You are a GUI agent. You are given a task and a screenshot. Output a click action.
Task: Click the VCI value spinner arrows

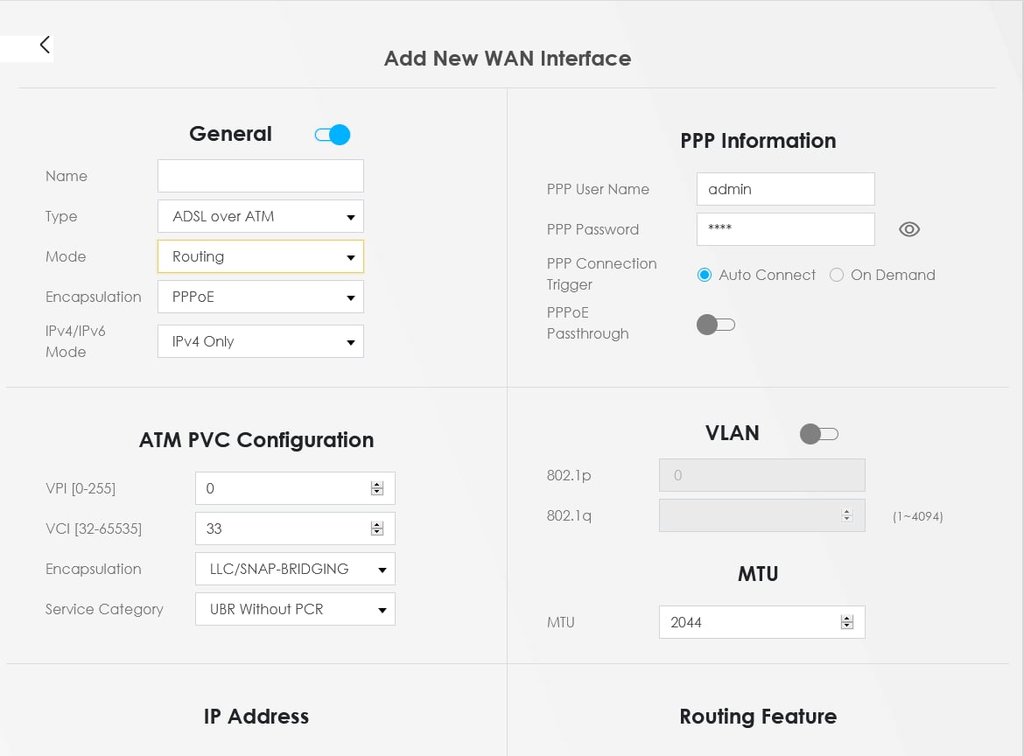377,529
